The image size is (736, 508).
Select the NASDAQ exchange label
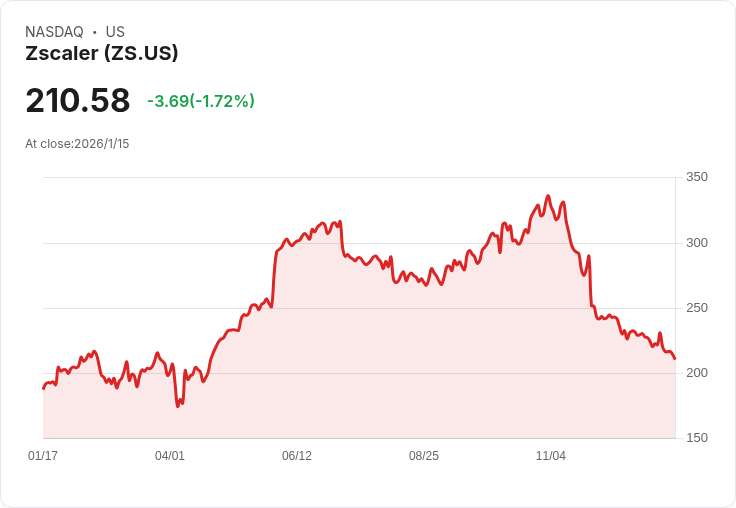pos(54,32)
